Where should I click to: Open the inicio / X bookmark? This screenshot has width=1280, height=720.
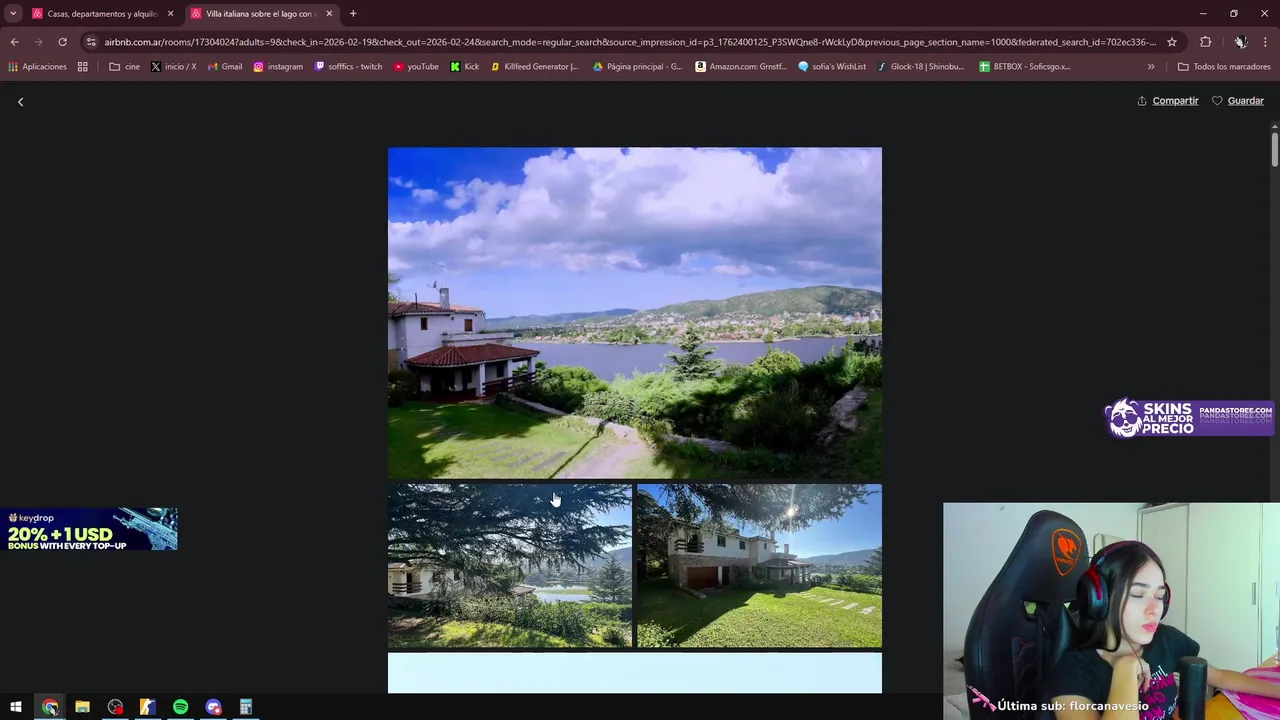click(173, 67)
